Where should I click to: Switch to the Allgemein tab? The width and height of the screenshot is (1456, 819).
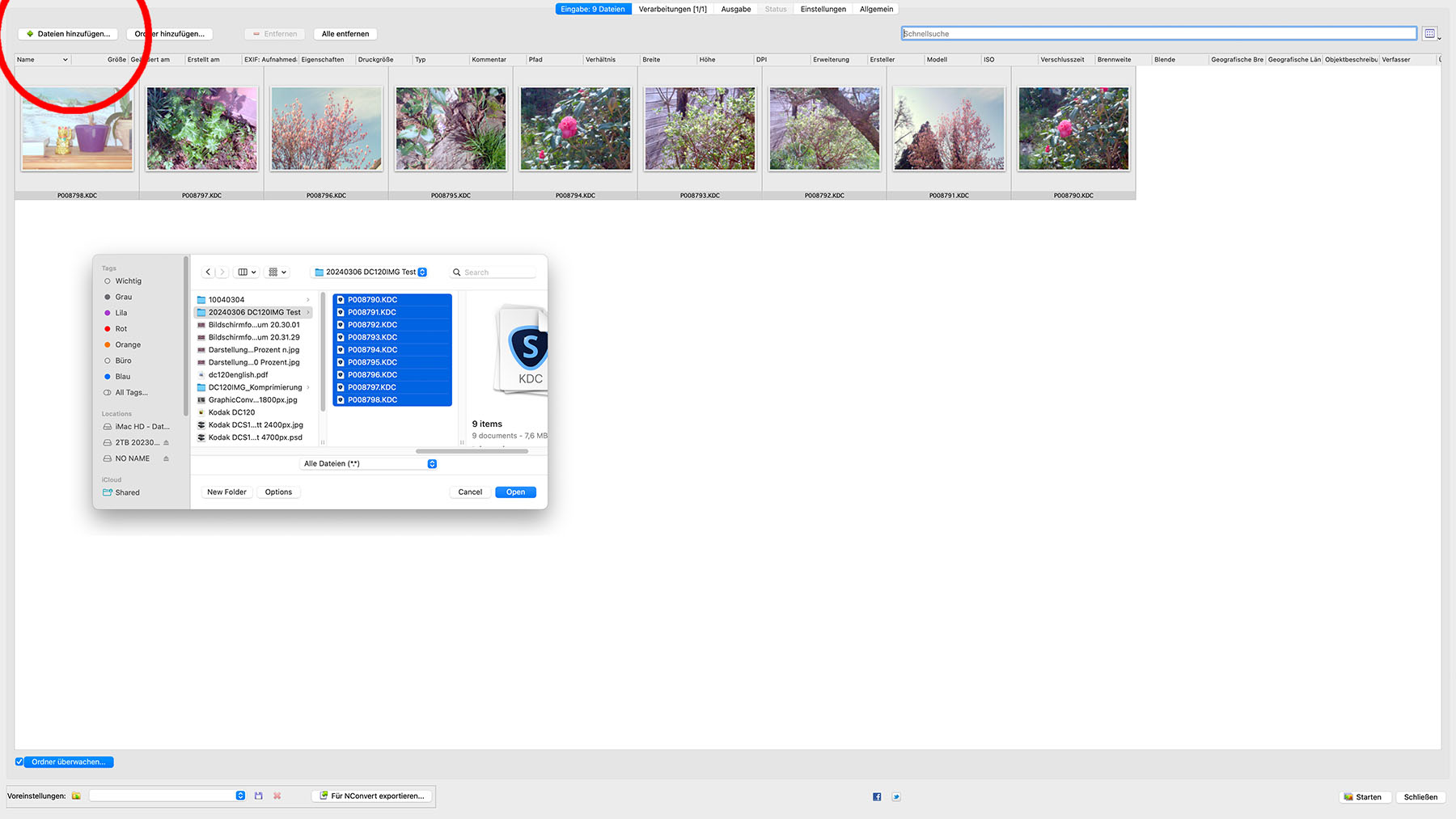[x=877, y=9]
